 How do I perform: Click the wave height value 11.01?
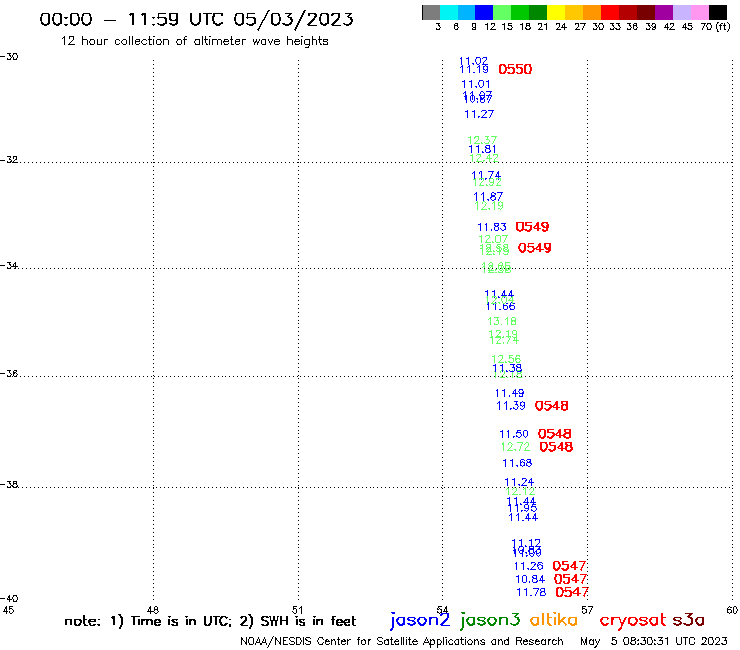(x=476, y=84)
